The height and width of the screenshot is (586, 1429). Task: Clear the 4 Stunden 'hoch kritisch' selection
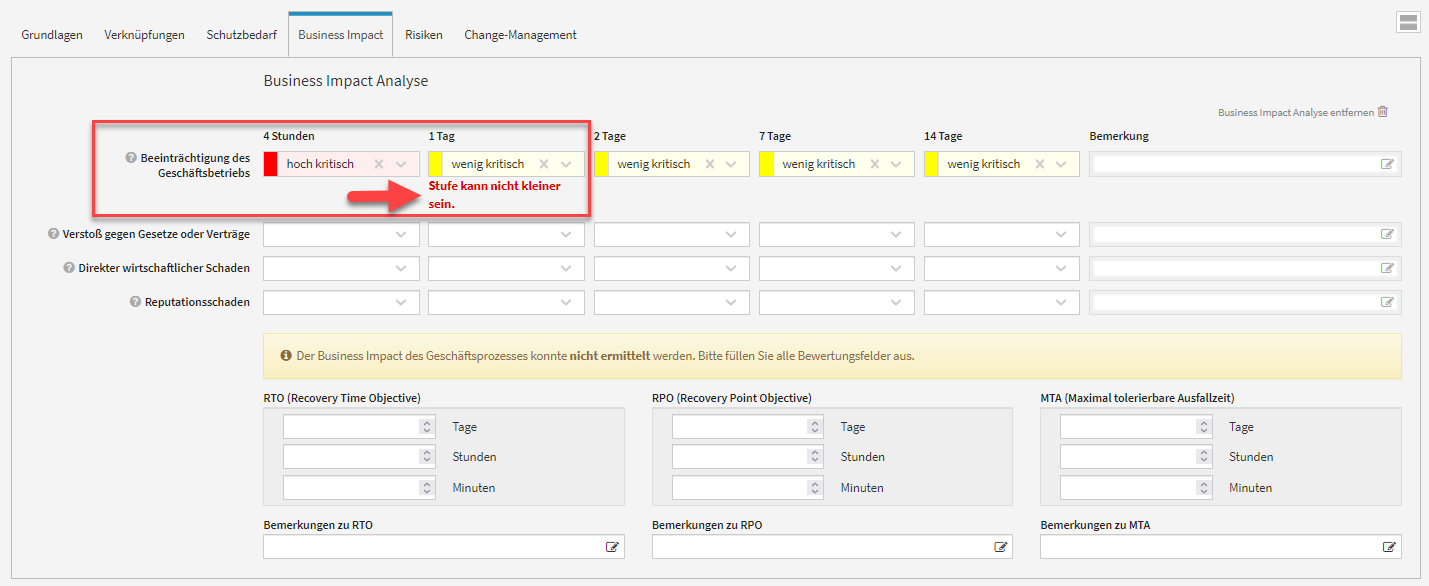(379, 164)
